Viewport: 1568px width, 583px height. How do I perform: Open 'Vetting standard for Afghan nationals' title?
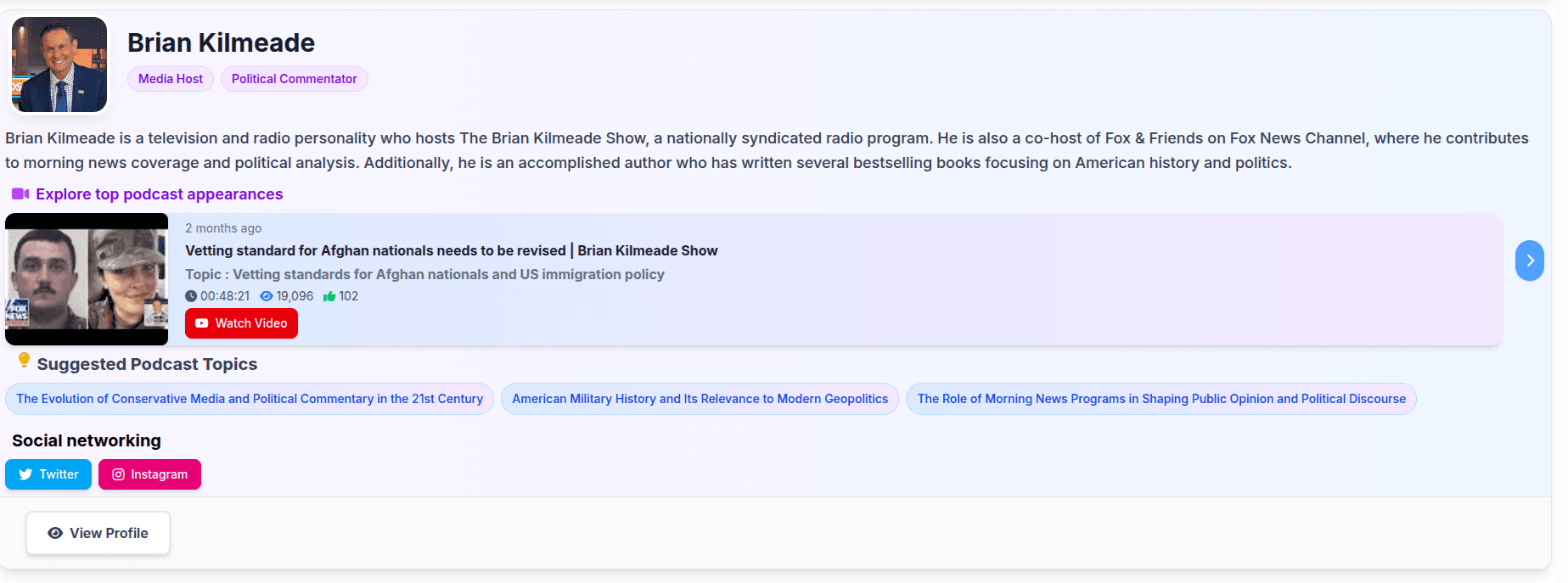pyautogui.click(x=452, y=250)
